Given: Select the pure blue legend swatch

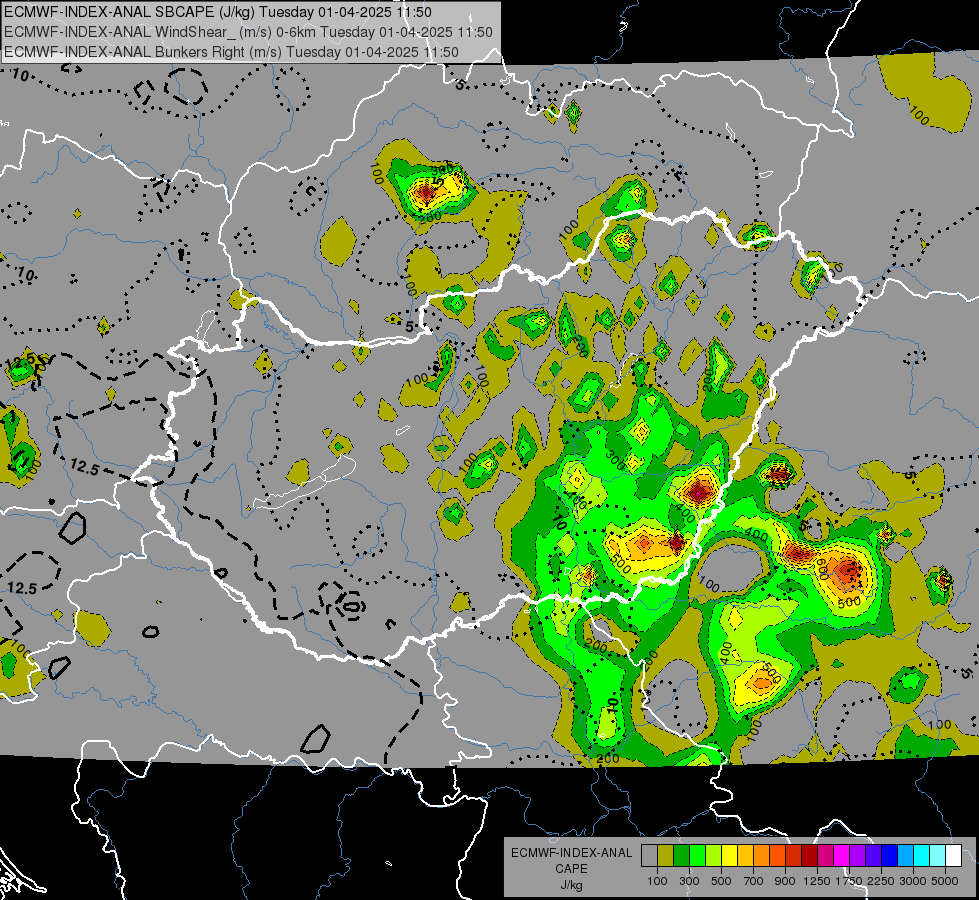Looking at the screenshot, I should point(889,856).
